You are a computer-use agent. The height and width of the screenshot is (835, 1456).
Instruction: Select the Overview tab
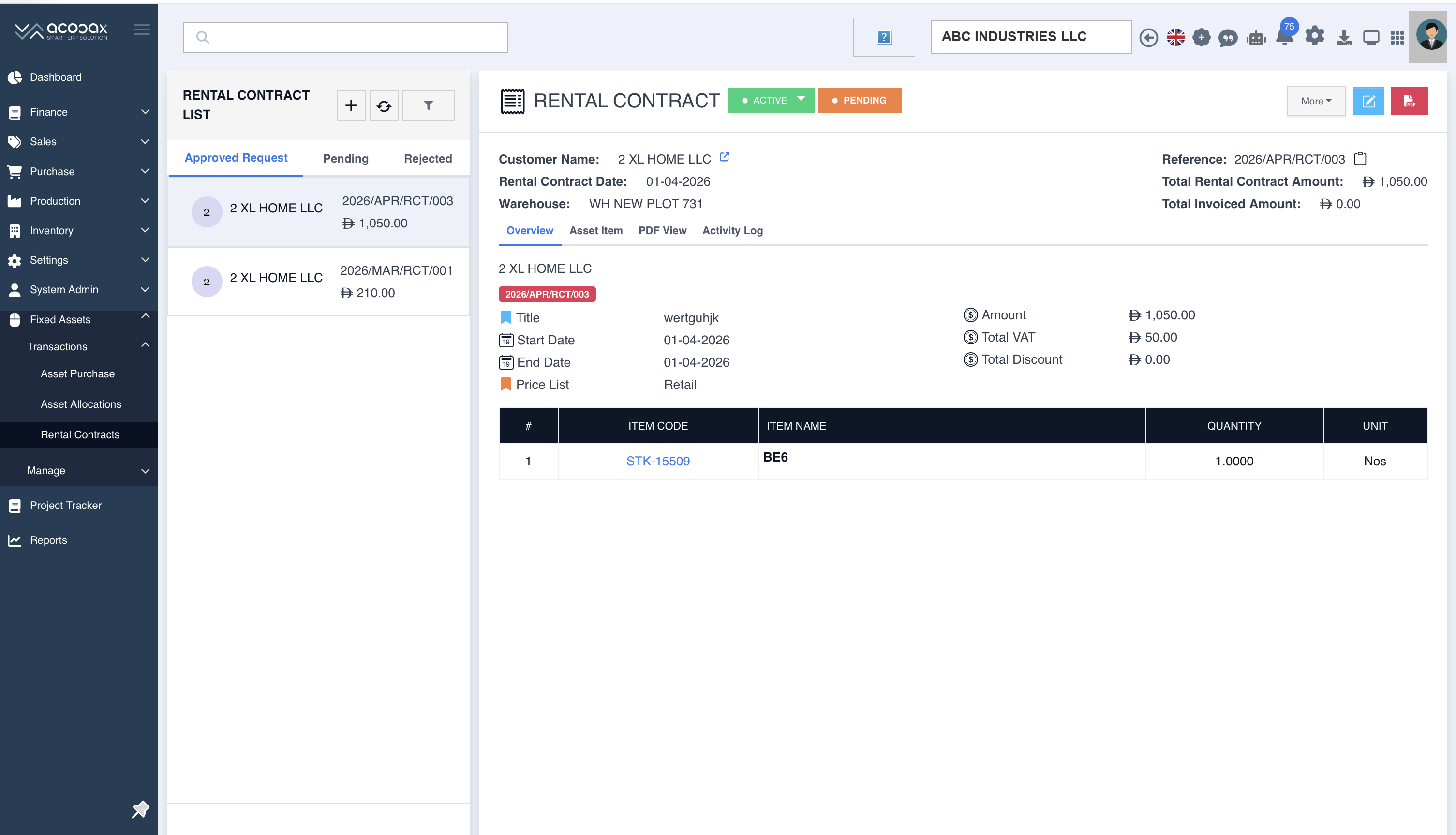[530, 231]
